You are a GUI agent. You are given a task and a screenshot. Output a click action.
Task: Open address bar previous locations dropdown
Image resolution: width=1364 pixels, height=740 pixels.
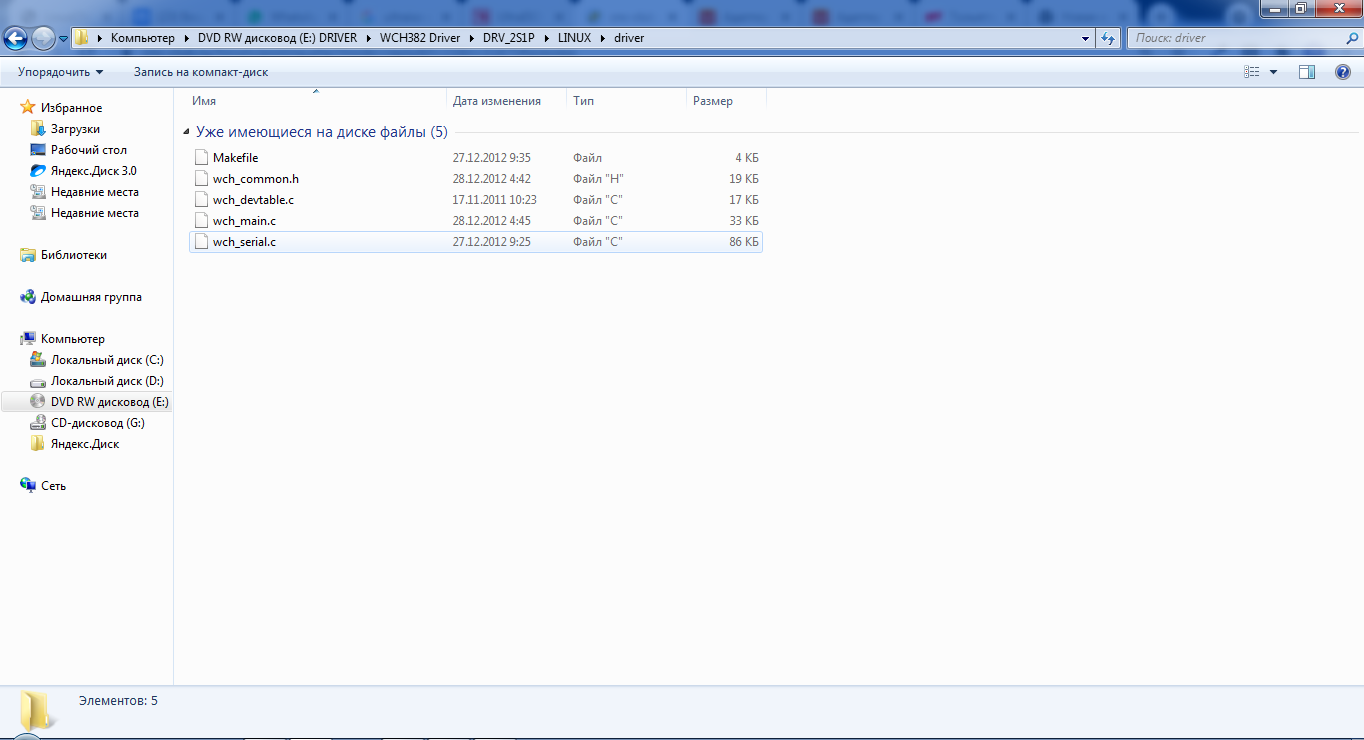pyautogui.click(x=1086, y=38)
